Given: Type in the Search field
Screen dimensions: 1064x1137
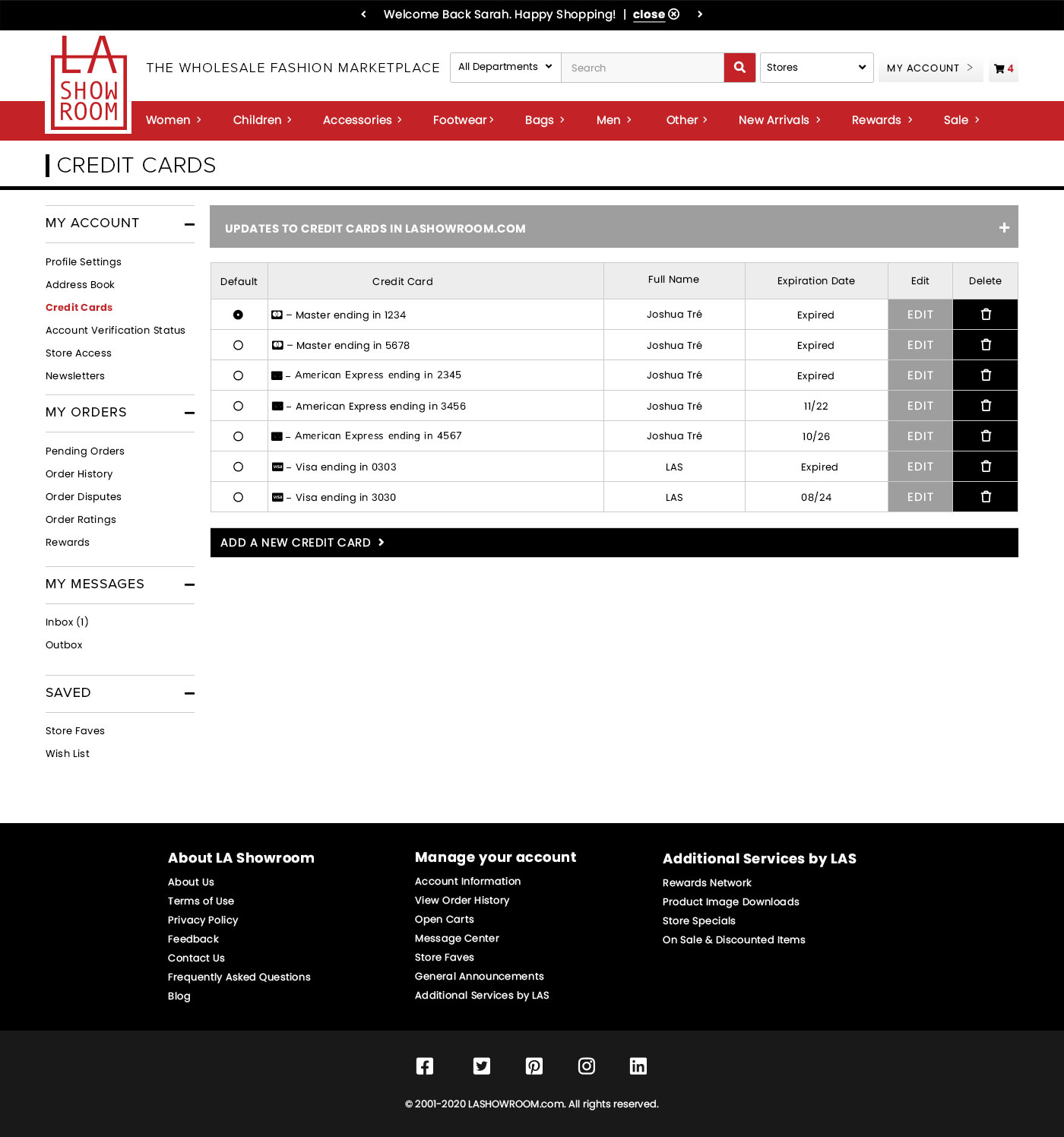Looking at the screenshot, I should coord(642,68).
